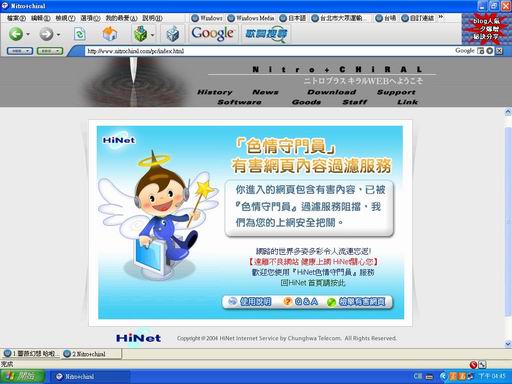
Task: Expand hidden tray icons arrow
Action: (x=443, y=376)
